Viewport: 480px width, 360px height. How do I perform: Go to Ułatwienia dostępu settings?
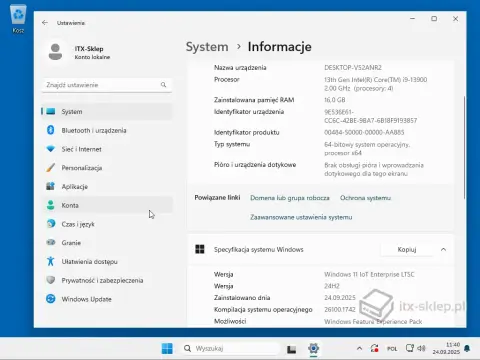[x=107, y=261]
